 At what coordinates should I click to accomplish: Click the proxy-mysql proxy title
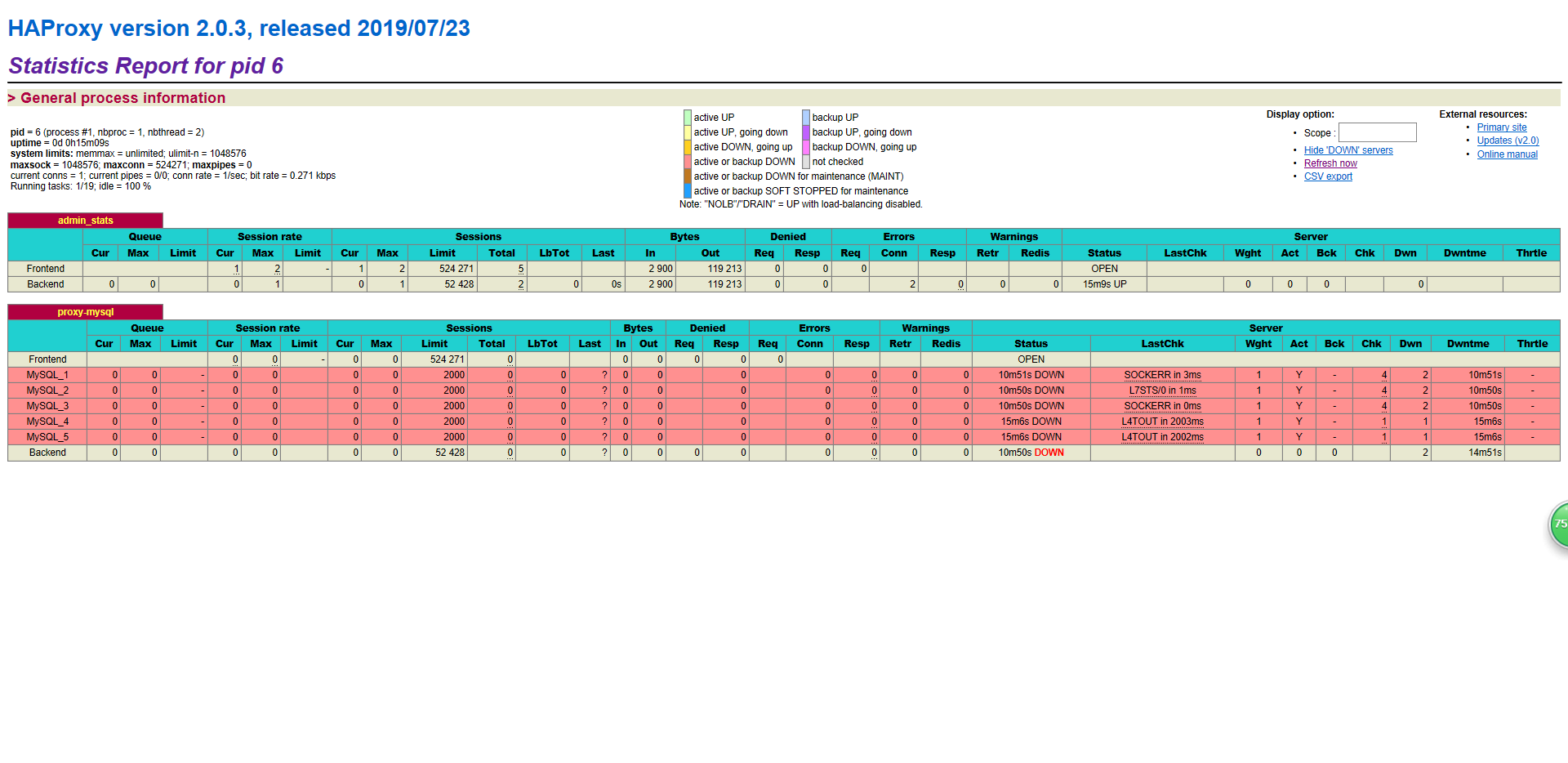click(85, 312)
